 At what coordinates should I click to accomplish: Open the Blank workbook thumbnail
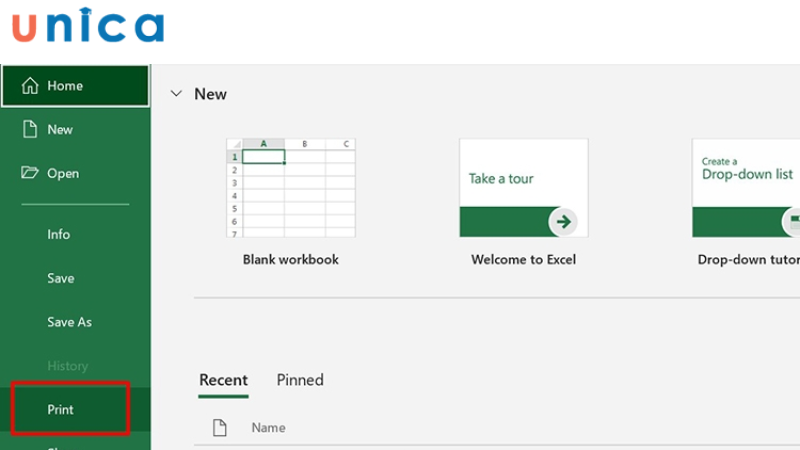tap(290, 187)
